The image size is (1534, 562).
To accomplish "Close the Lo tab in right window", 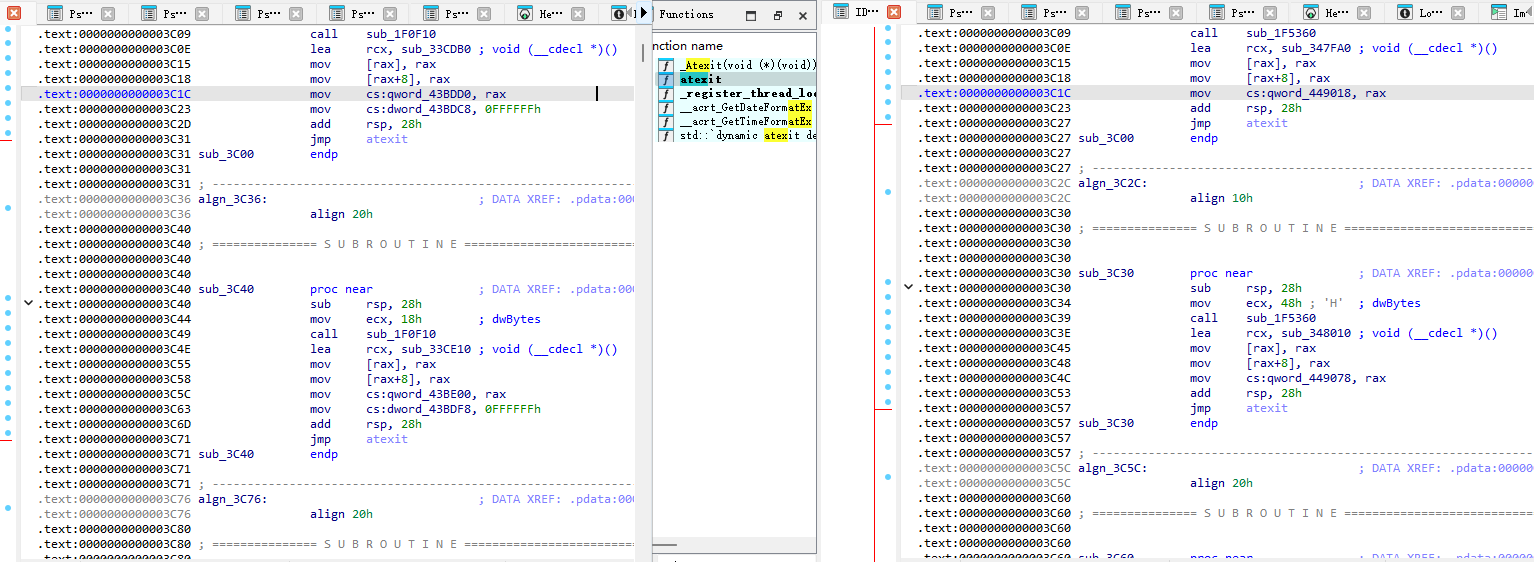I will [1458, 14].
